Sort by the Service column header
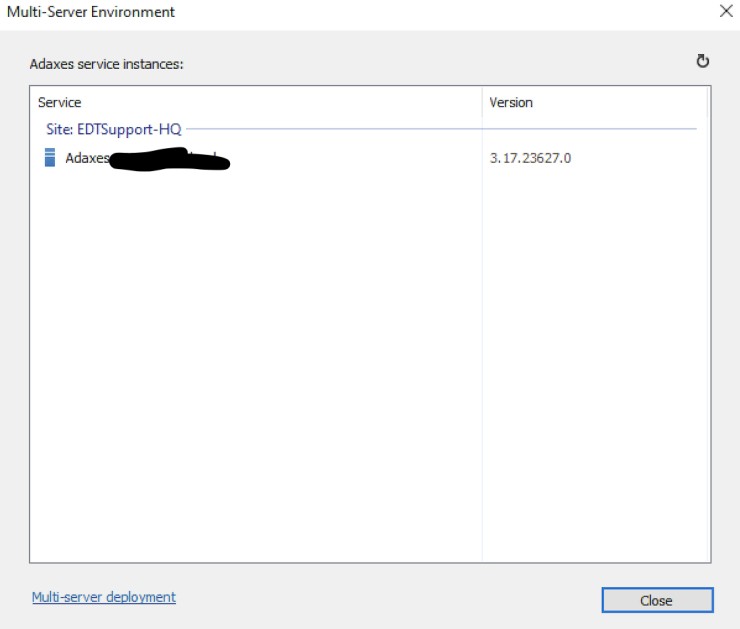 click(256, 102)
